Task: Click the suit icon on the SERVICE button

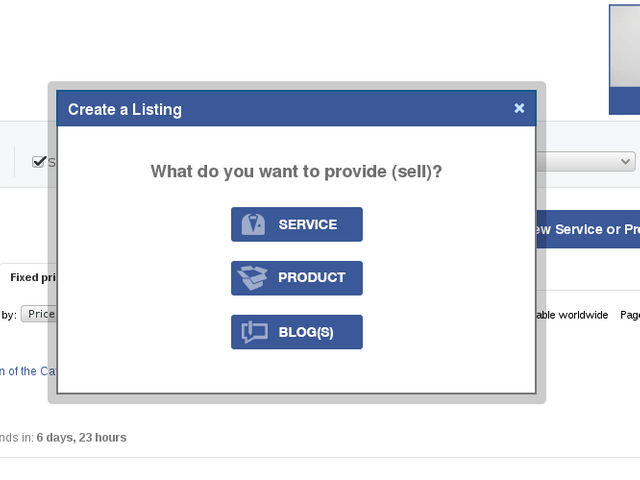Action: (254, 225)
